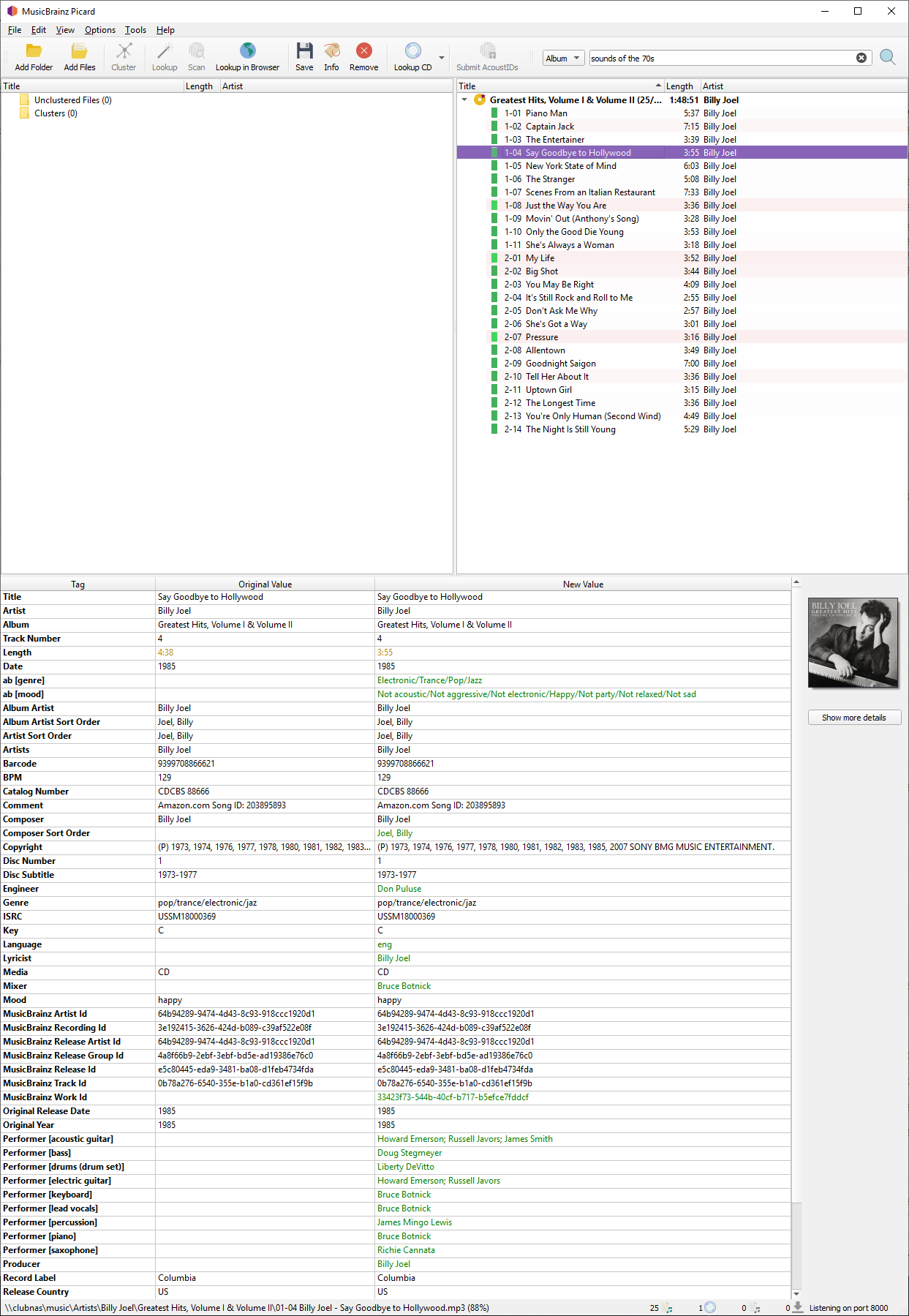This screenshot has width=909, height=1316.
Task: Select track 1-02 Captain Jack
Action: (x=682, y=127)
